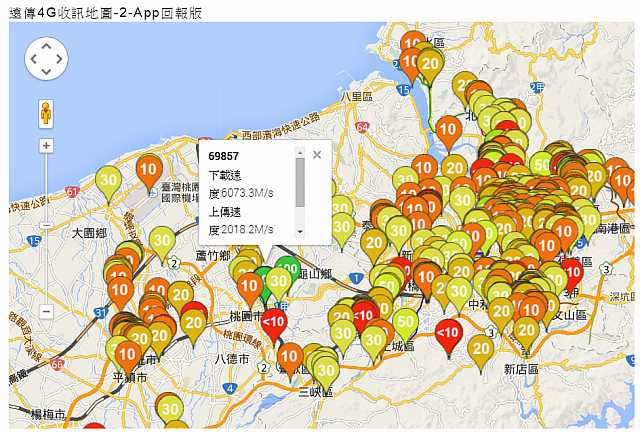Click the map title 遠傳4G收訊地圖-2-App回報版
The width and height of the screenshot is (640, 434).
pos(106,13)
